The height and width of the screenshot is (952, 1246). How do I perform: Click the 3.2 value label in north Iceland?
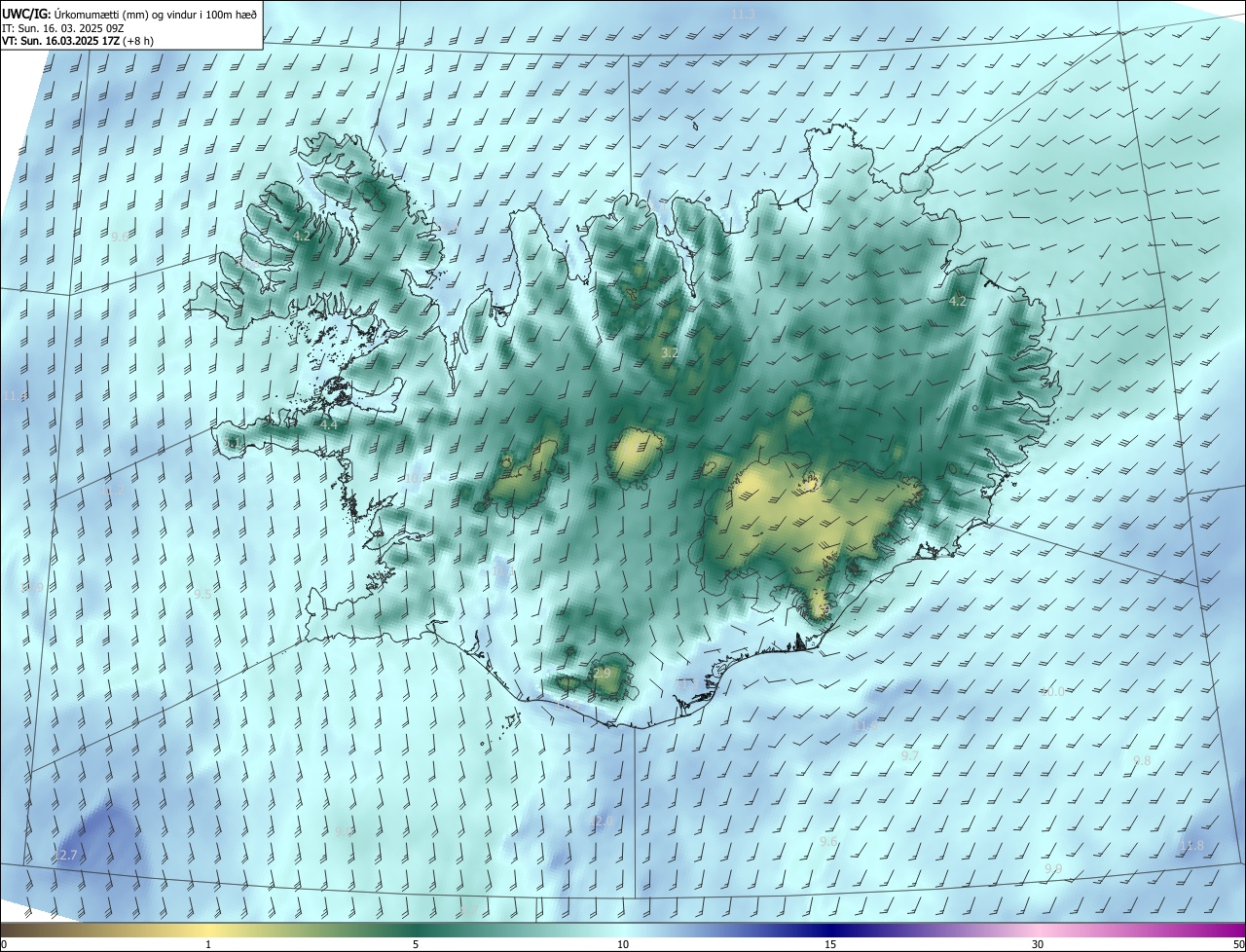click(670, 352)
